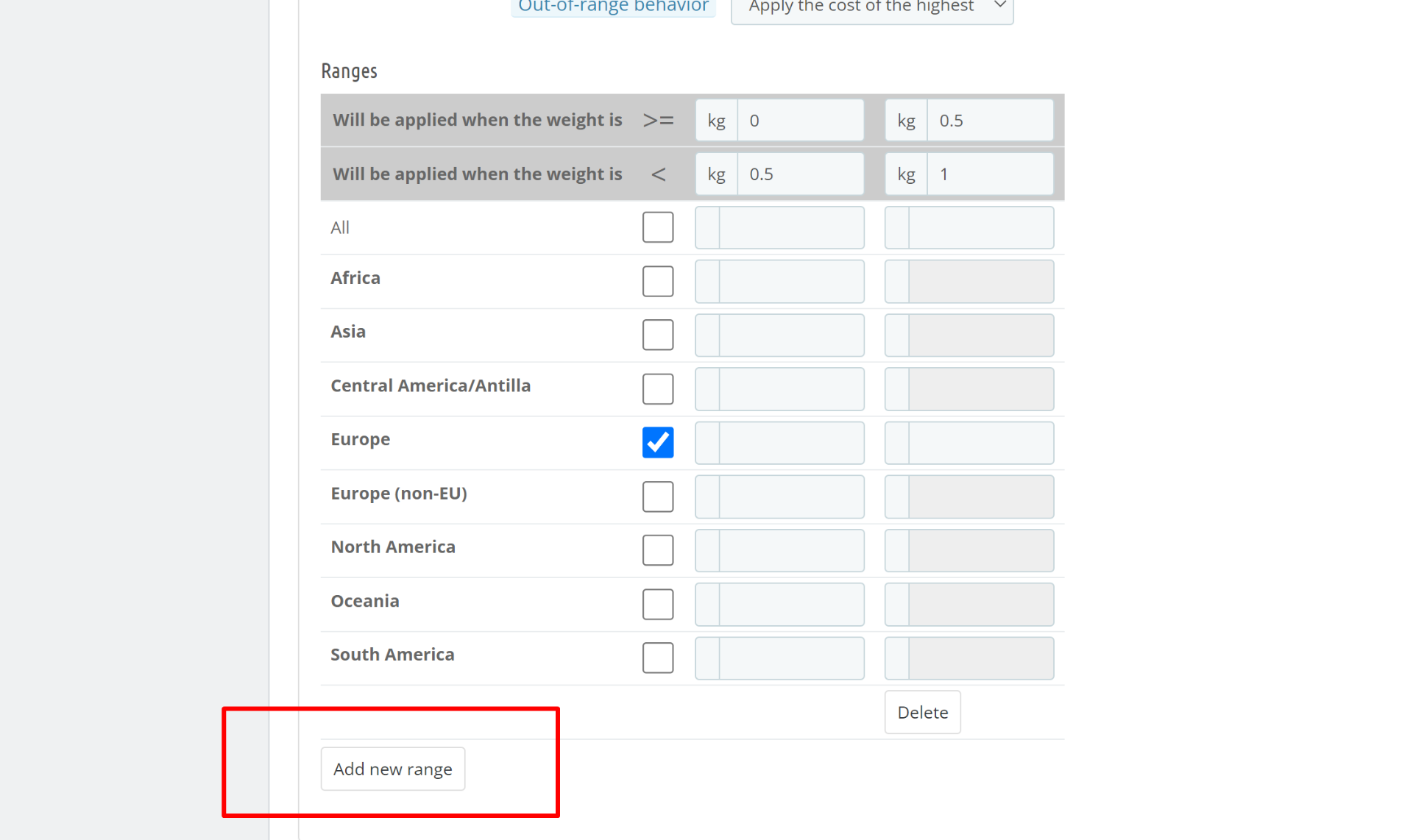Screen dimensions: 1413x840
Task: Click the Out-of-range behavior label link
Action: (x=613, y=7)
